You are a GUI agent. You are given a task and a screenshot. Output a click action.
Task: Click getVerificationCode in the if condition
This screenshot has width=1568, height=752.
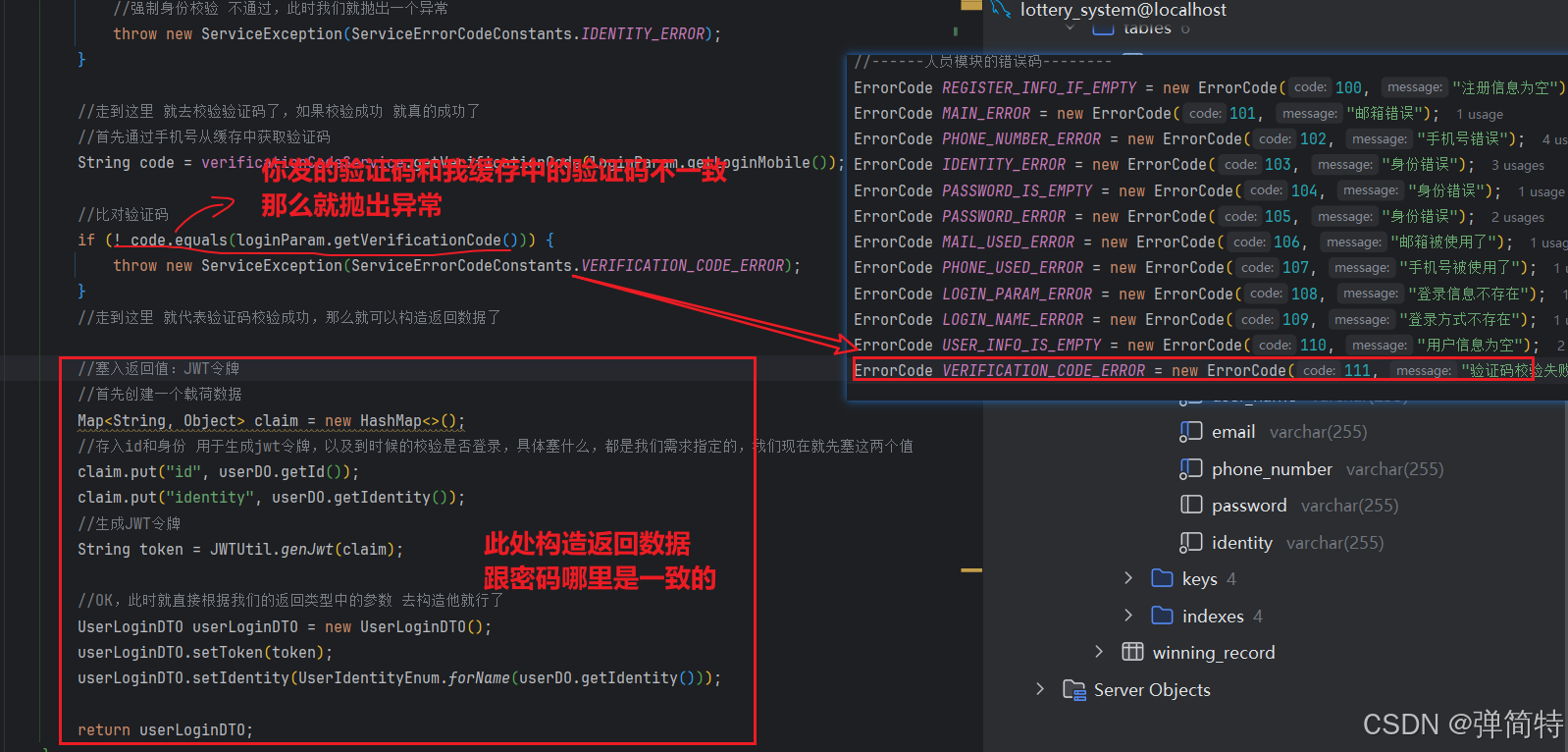(x=417, y=241)
